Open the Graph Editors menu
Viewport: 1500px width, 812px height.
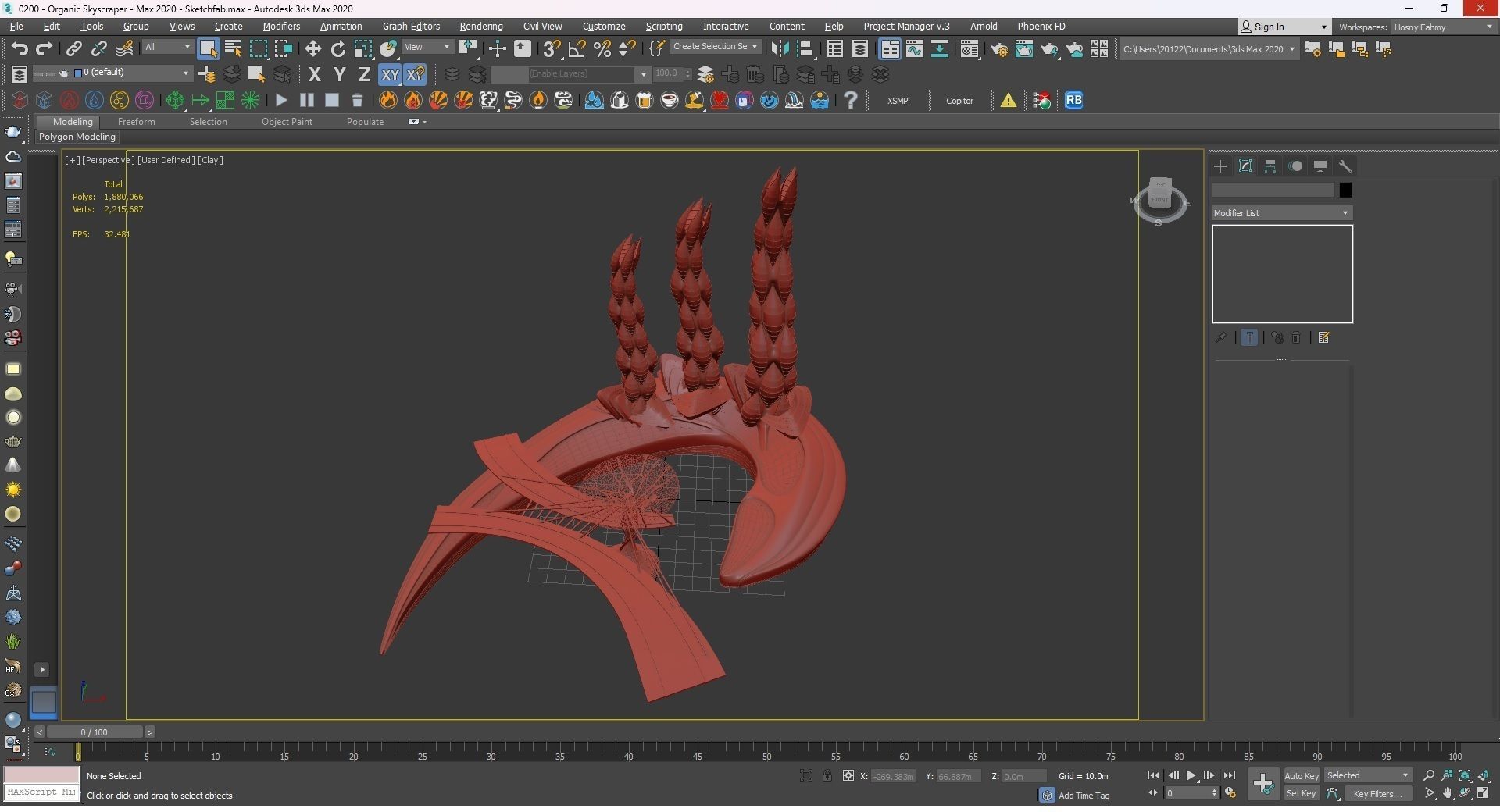pyautogui.click(x=411, y=27)
